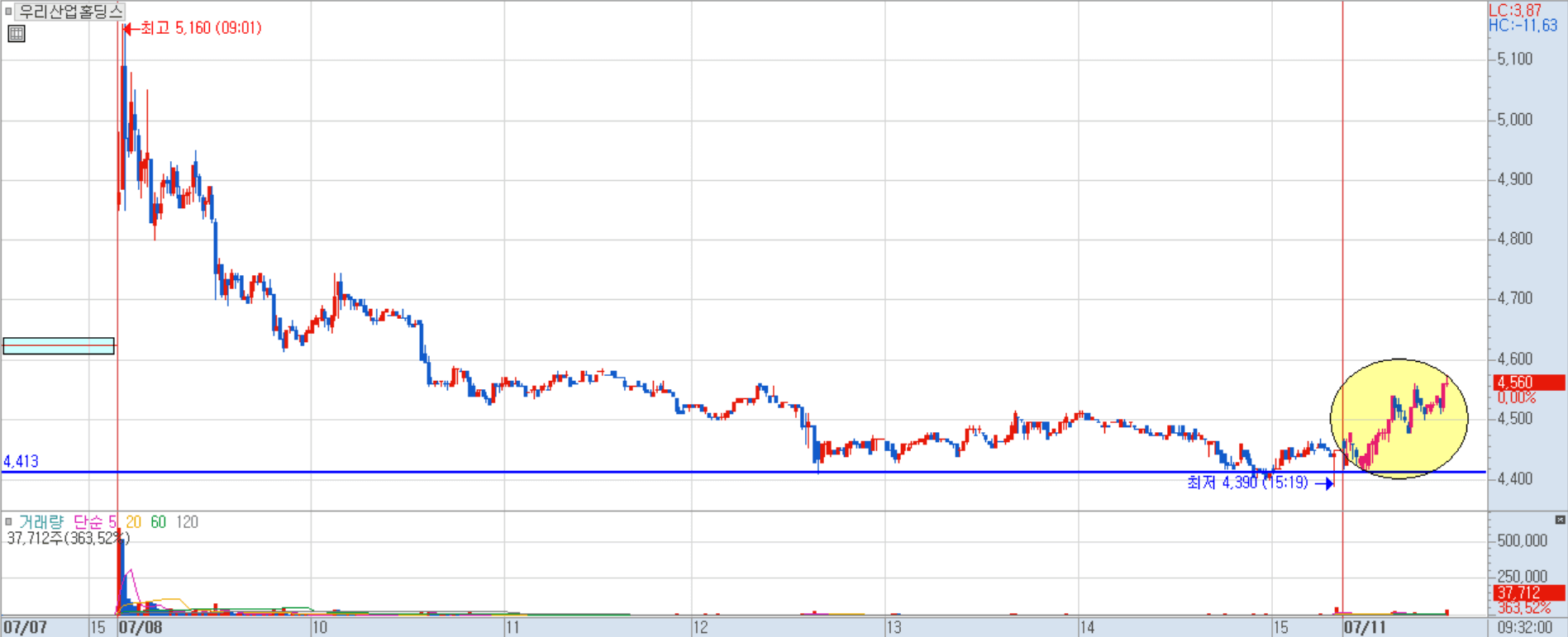The width and height of the screenshot is (1568, 637).
Task: Select the 단순 5 moving average legend
Action: pyautogui.click(x=95, y=522)
